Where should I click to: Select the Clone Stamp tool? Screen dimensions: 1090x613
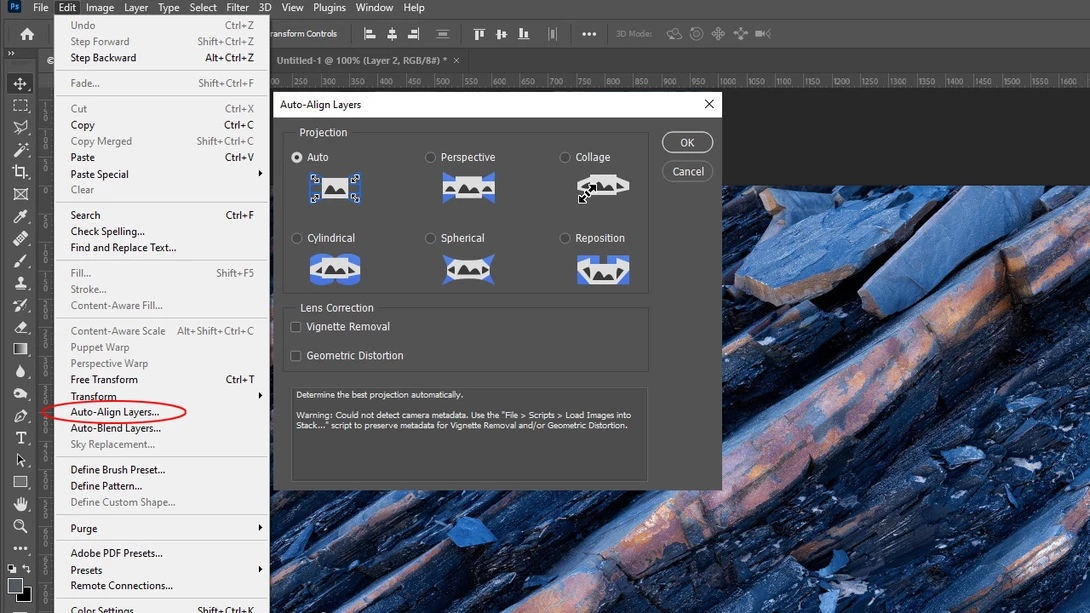[20, 283]
